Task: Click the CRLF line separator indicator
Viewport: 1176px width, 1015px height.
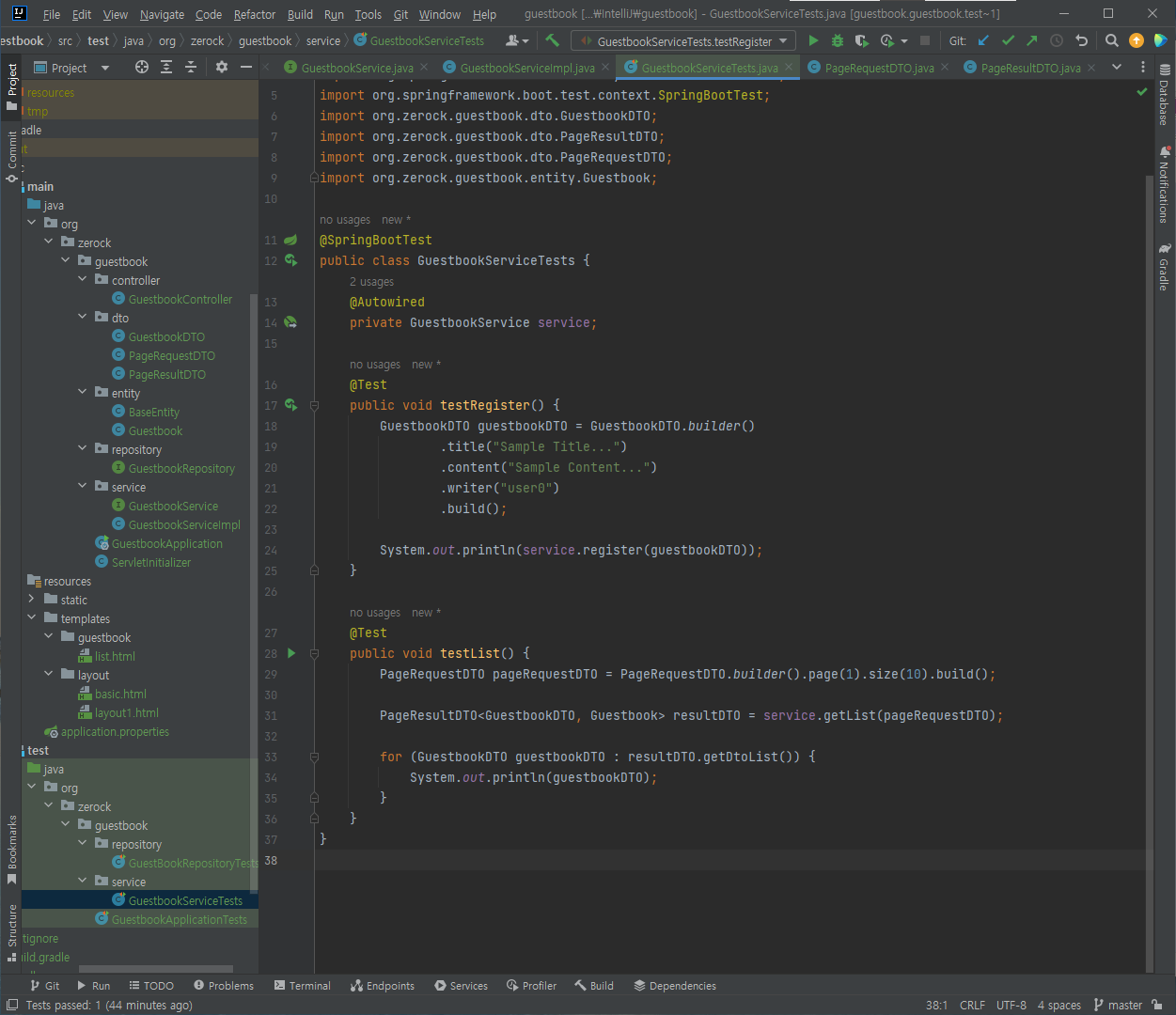Action: coord(972,1005)
